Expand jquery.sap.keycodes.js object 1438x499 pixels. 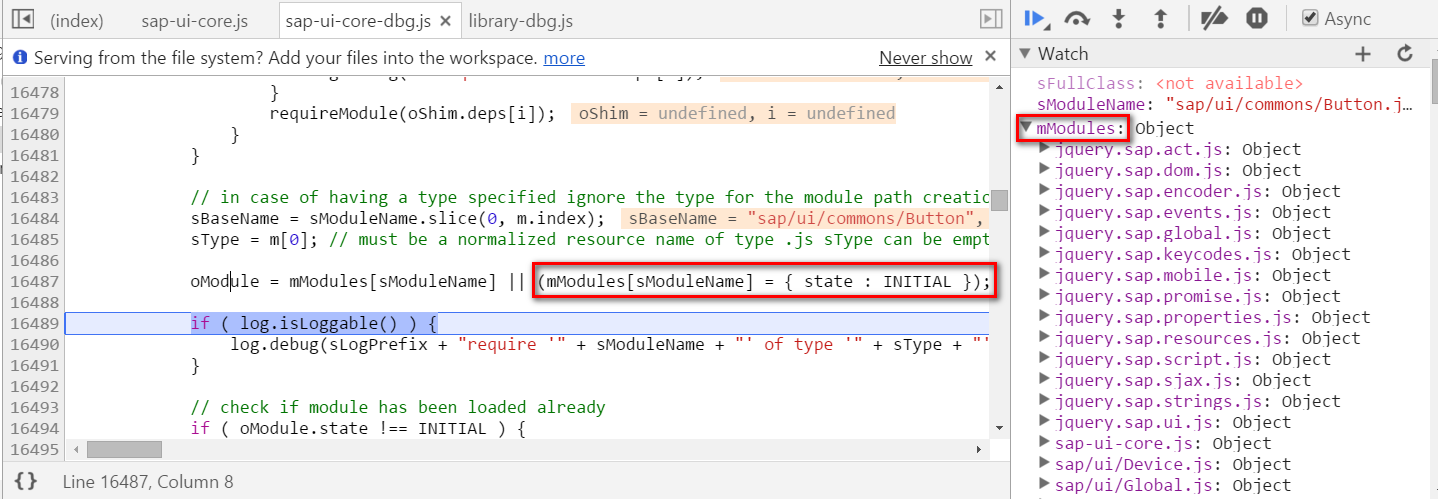pos(1045,254)
